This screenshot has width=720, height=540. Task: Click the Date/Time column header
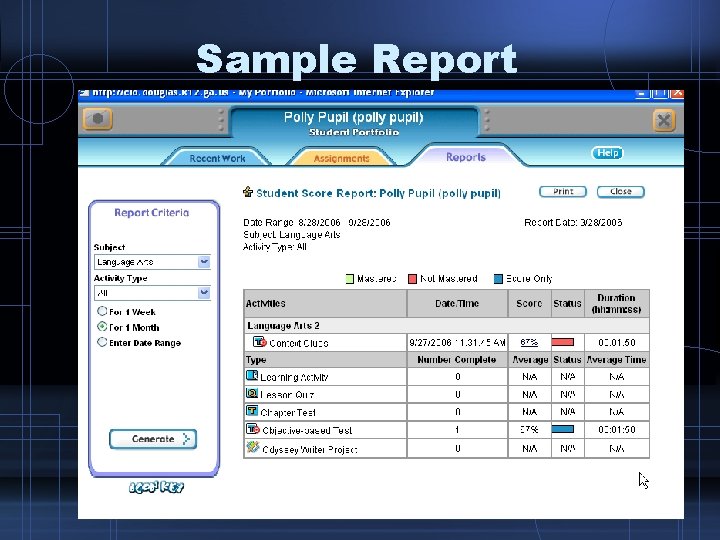point(457,304)
